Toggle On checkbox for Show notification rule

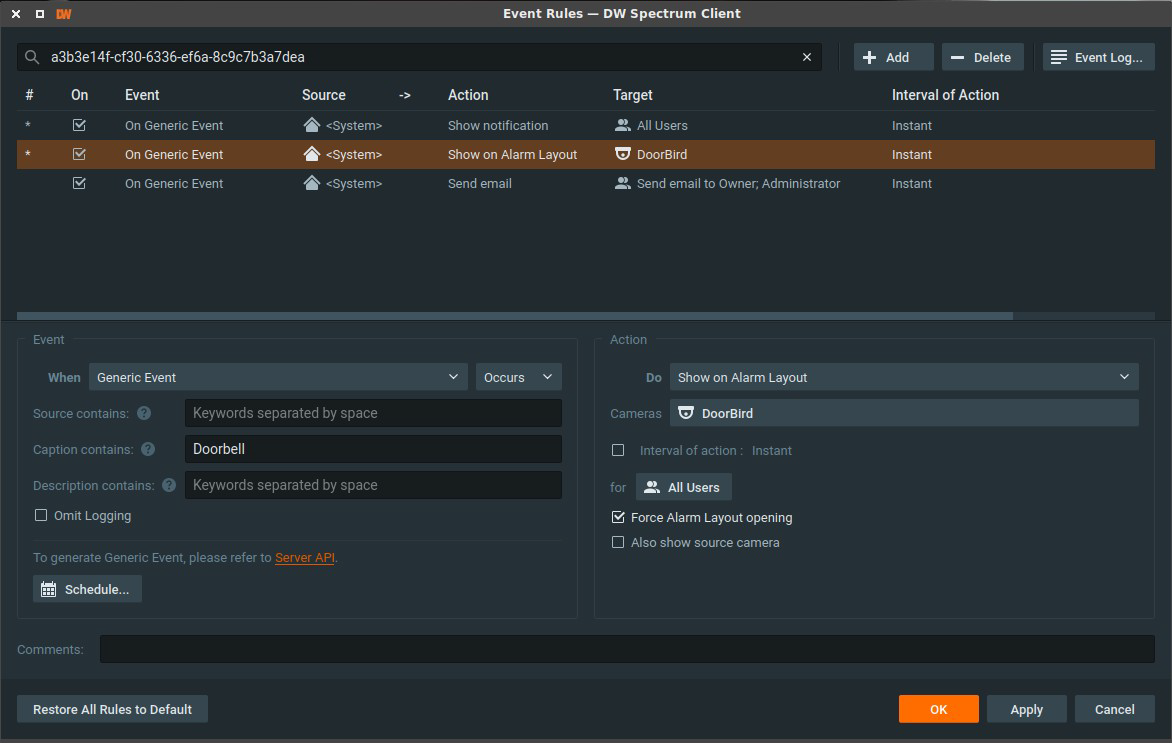coord(79,125)
